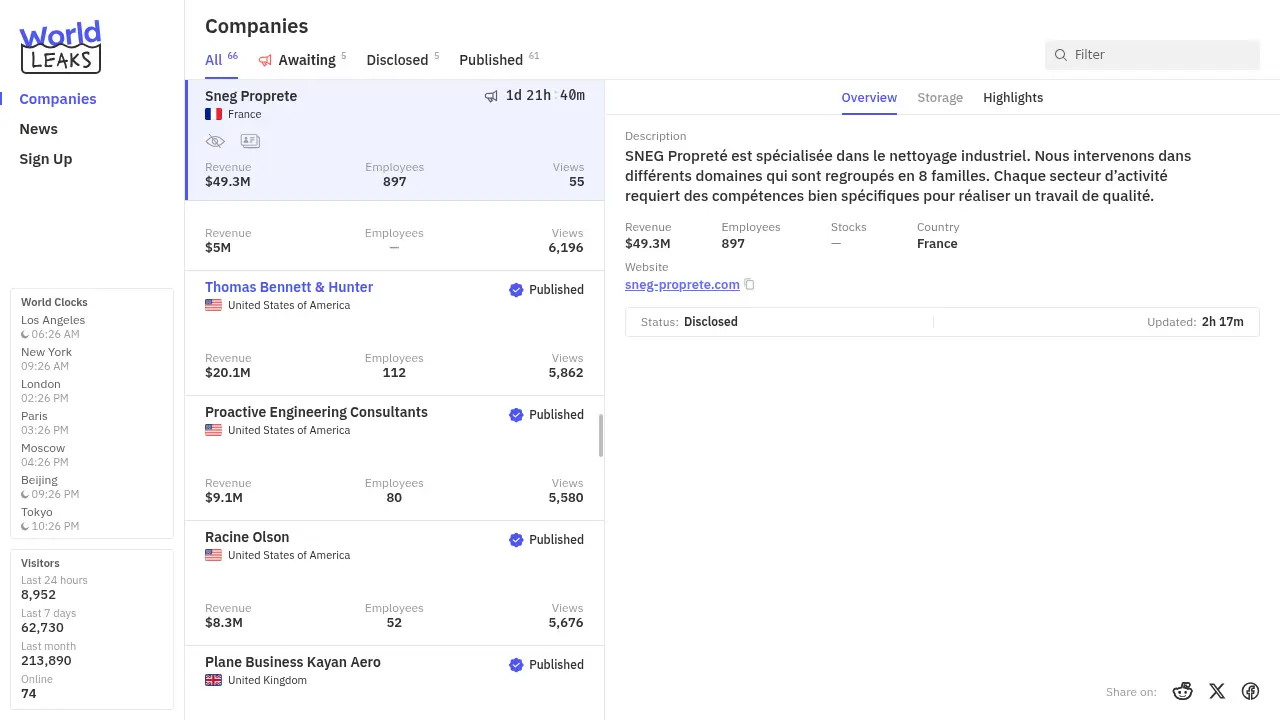
Task: Click the company list scrollbar handle
Action: [601, 435]
